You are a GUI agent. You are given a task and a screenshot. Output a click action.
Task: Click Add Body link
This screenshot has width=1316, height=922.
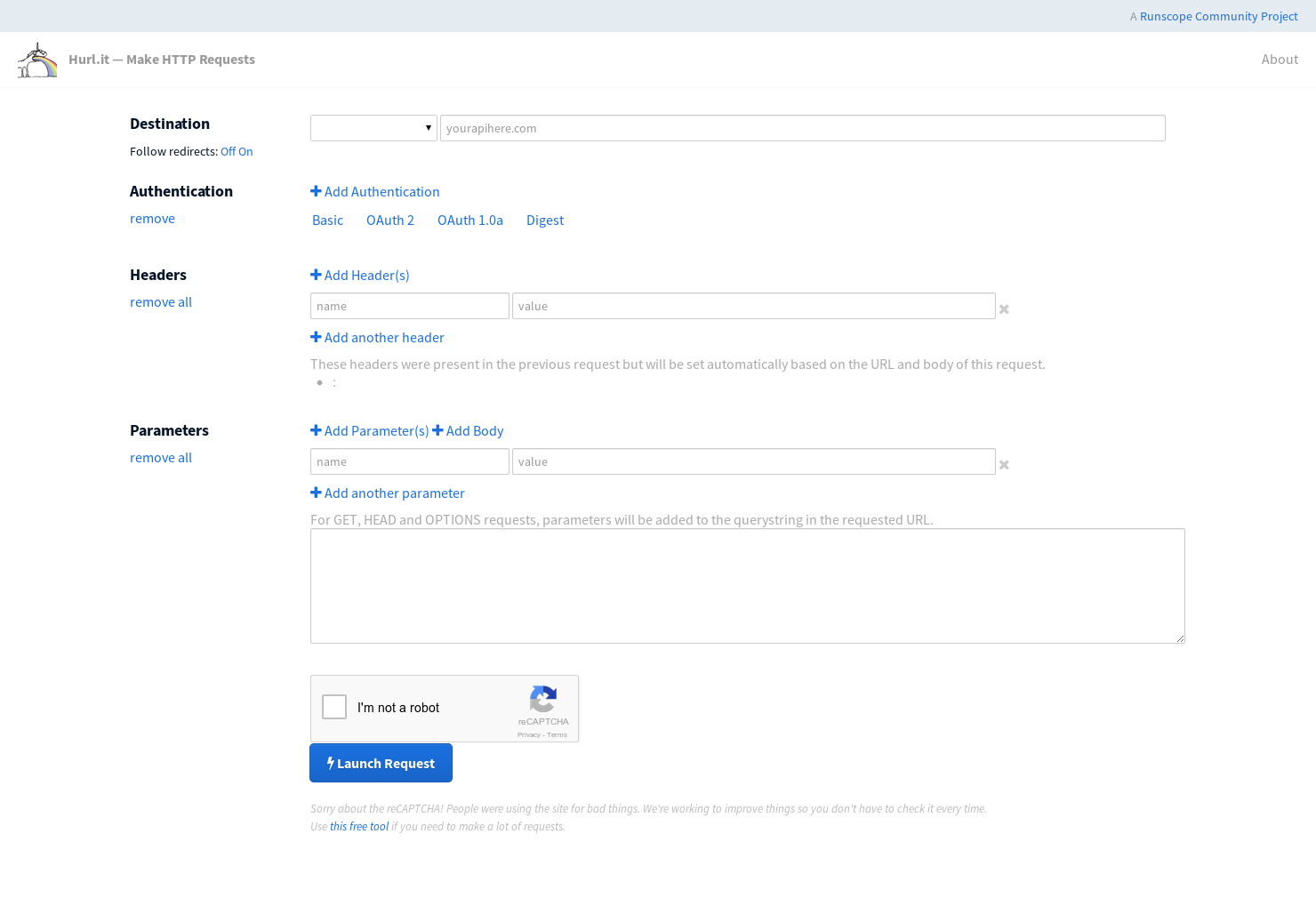(468, 431)
